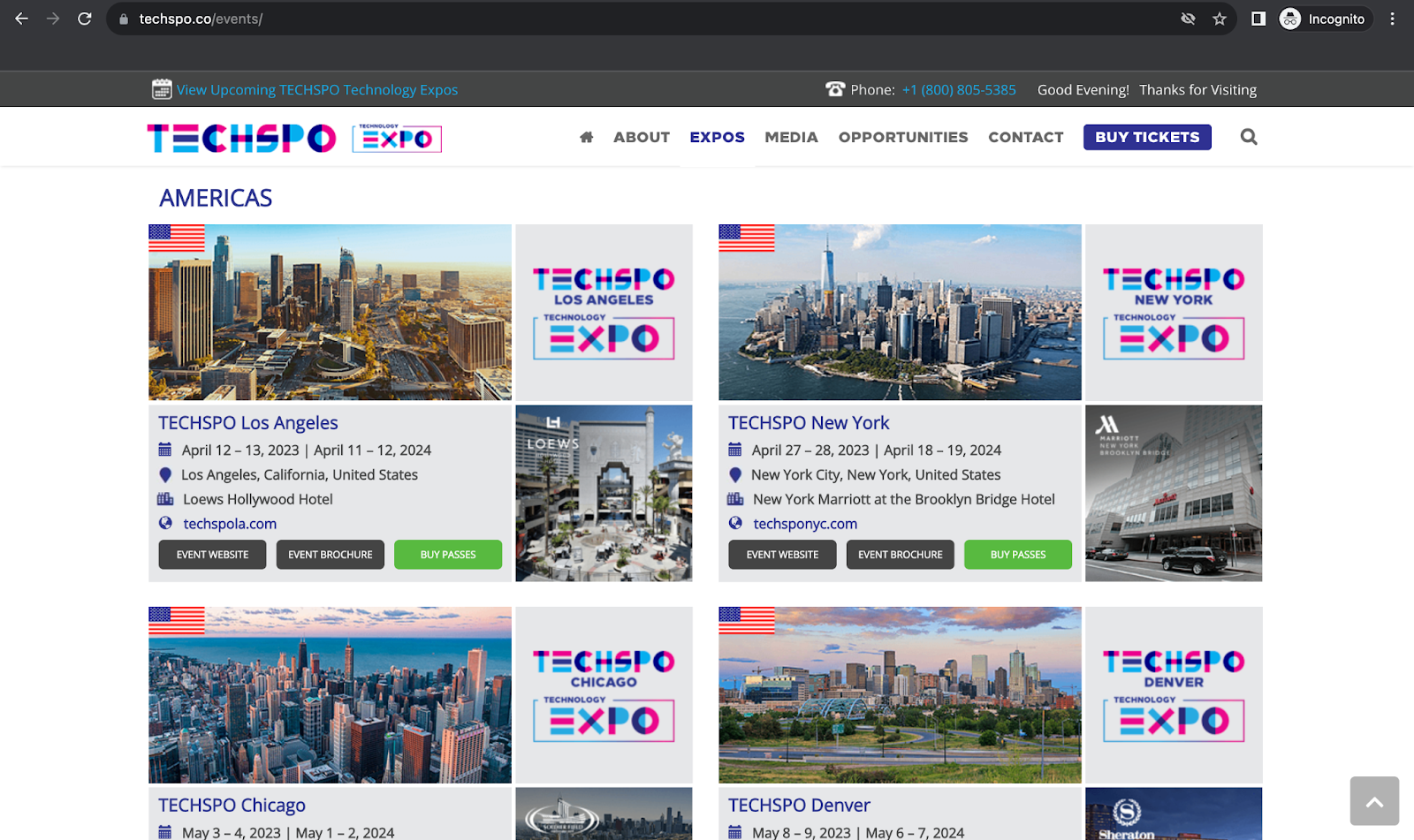The height and width of the screenshot is (840, 1414).
Task: Click the back-to-top arrow button
Action: [1374, 801]
